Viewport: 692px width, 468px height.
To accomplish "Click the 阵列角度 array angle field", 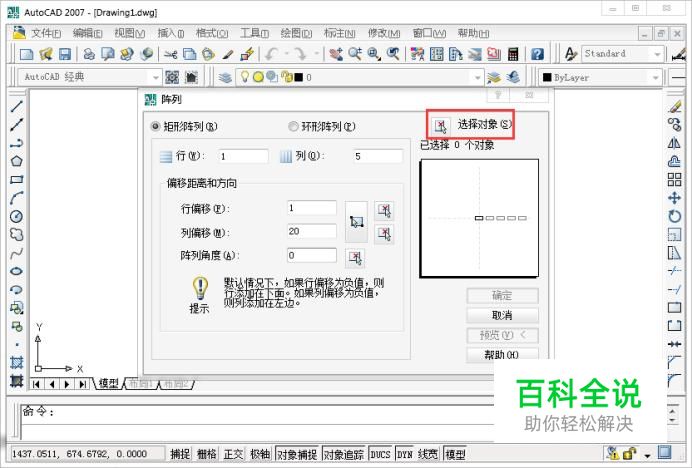I will pyautogui.click(x=312, y=255).
